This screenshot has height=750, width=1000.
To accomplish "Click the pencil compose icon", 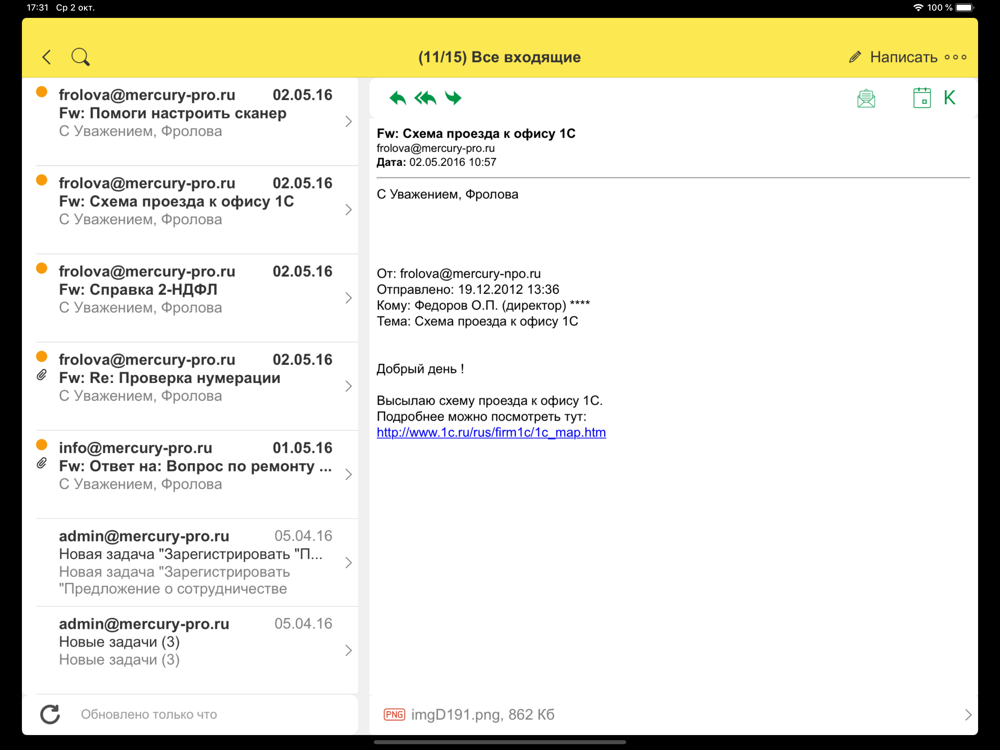I will [x=855, y=57].
